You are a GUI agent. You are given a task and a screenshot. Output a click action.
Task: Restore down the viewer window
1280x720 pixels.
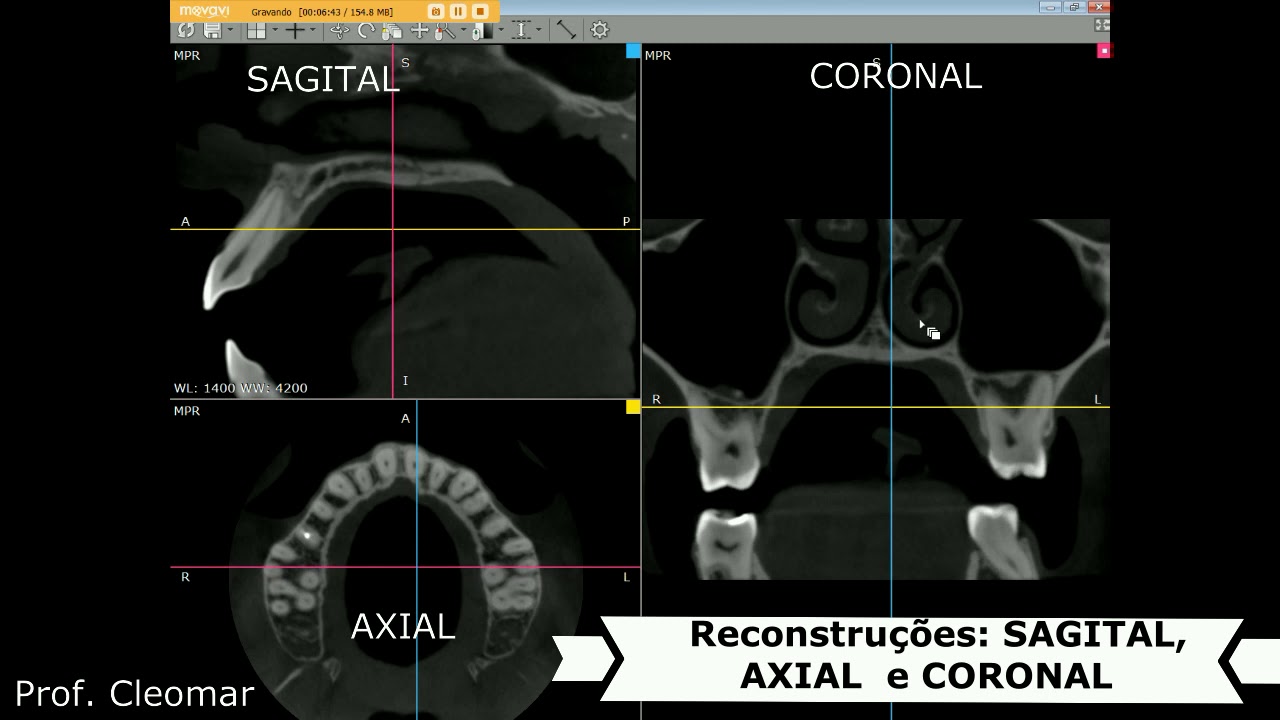click(1074, 7)
